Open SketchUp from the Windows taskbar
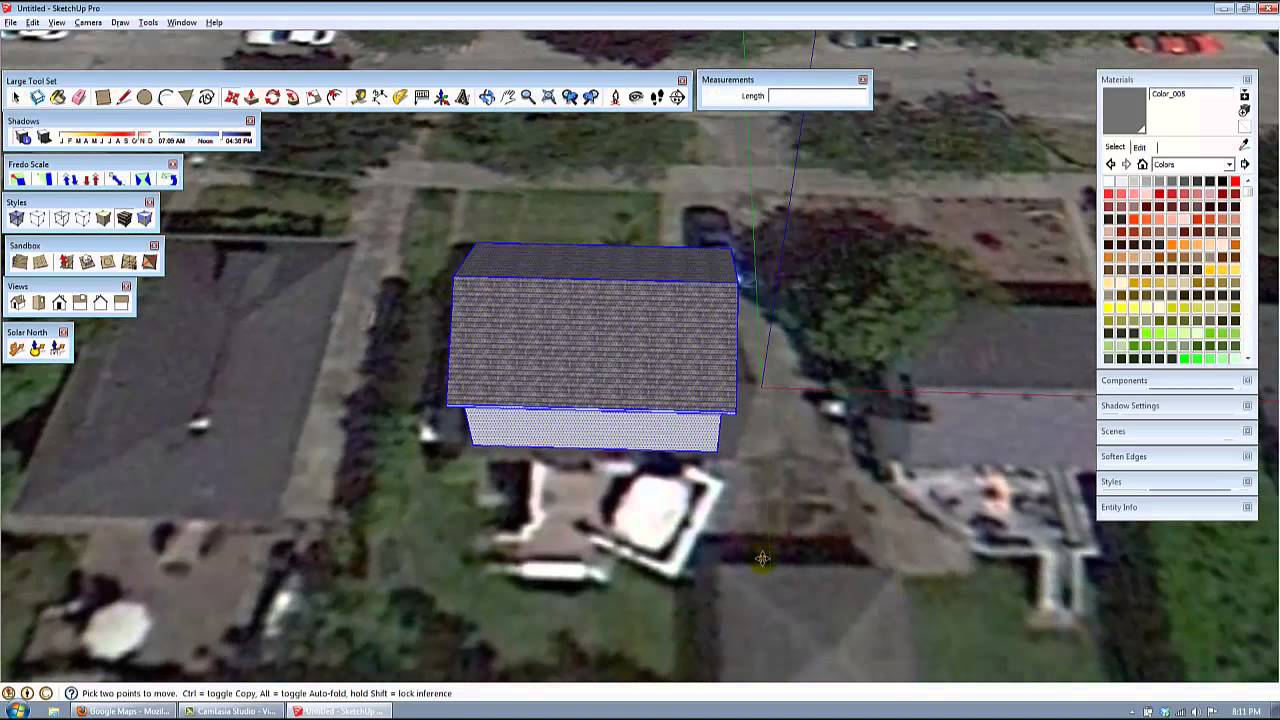The width and height of the screenshot is (1280, 720). (337, 711)
